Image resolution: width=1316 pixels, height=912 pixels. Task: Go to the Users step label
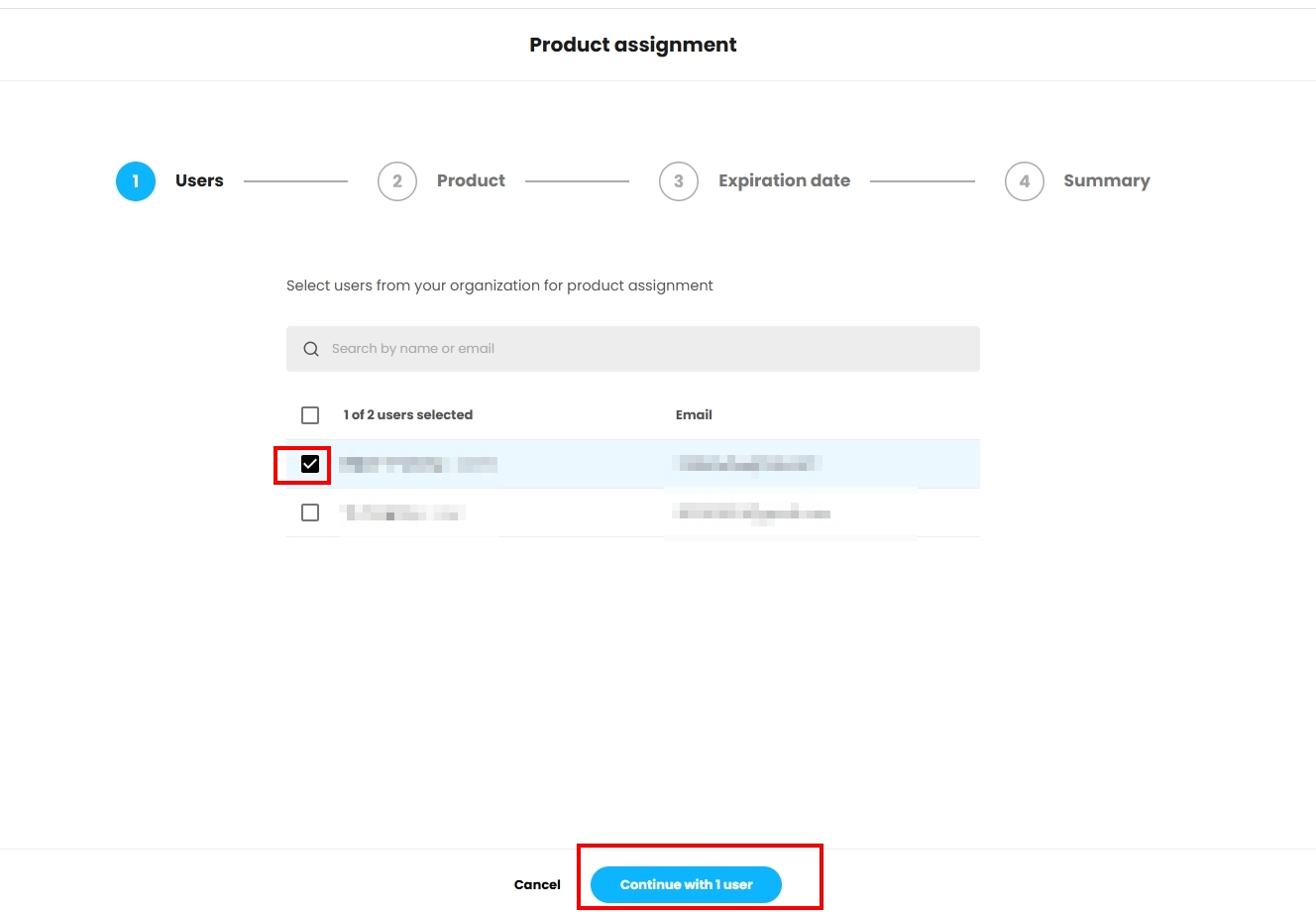[199, 181]
